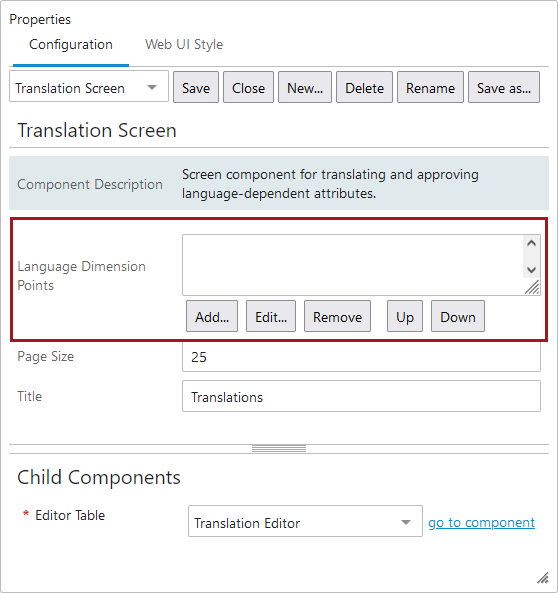This screenshot has width=558, height=593.
Task: Click the horizontal splitter above Child Components
Action: pos(279,449)
